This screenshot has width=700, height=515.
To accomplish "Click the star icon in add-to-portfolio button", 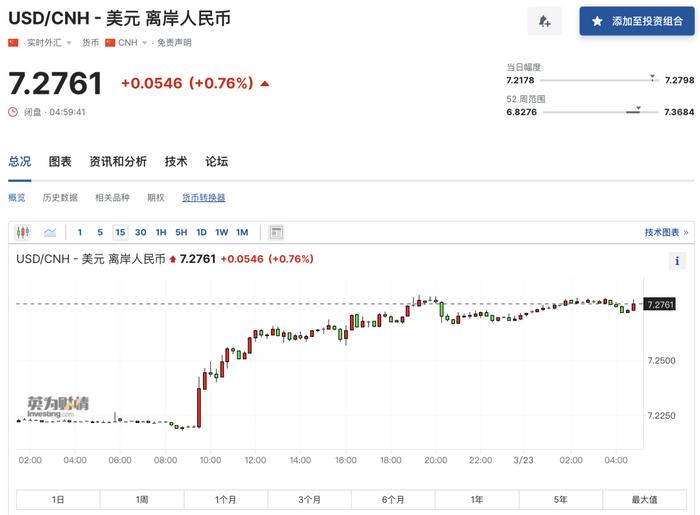I will pyautogui.click(x=597, y=21).
